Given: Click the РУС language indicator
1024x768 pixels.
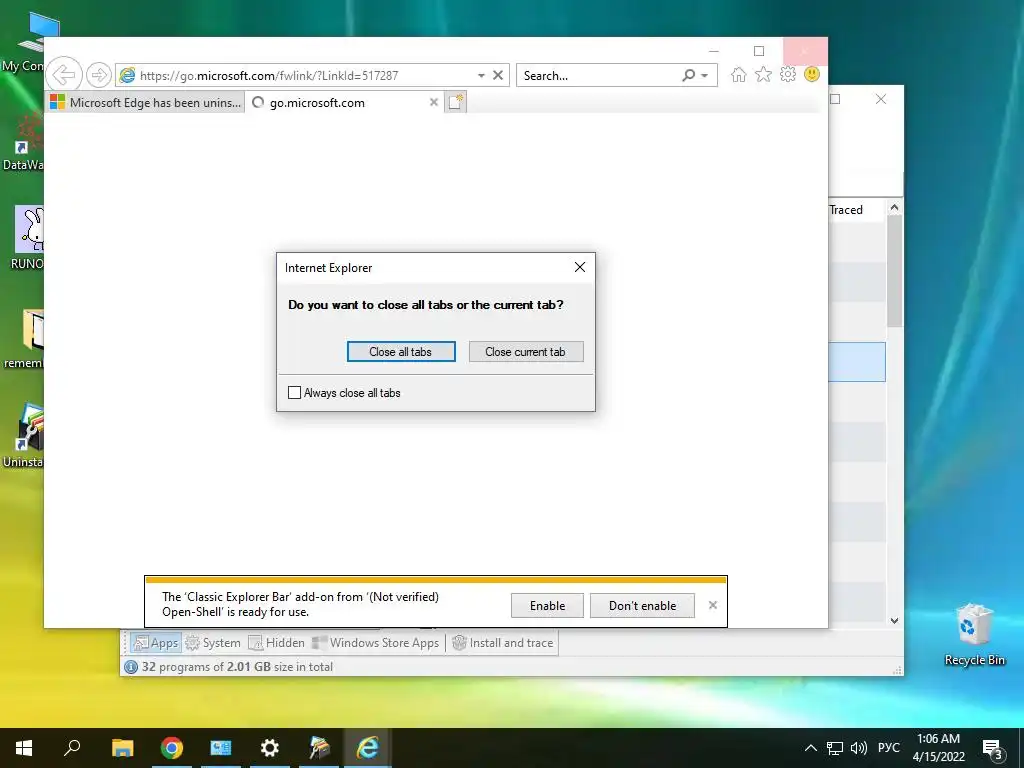Looking at the screenshot, I should click(x=889, y=748).
